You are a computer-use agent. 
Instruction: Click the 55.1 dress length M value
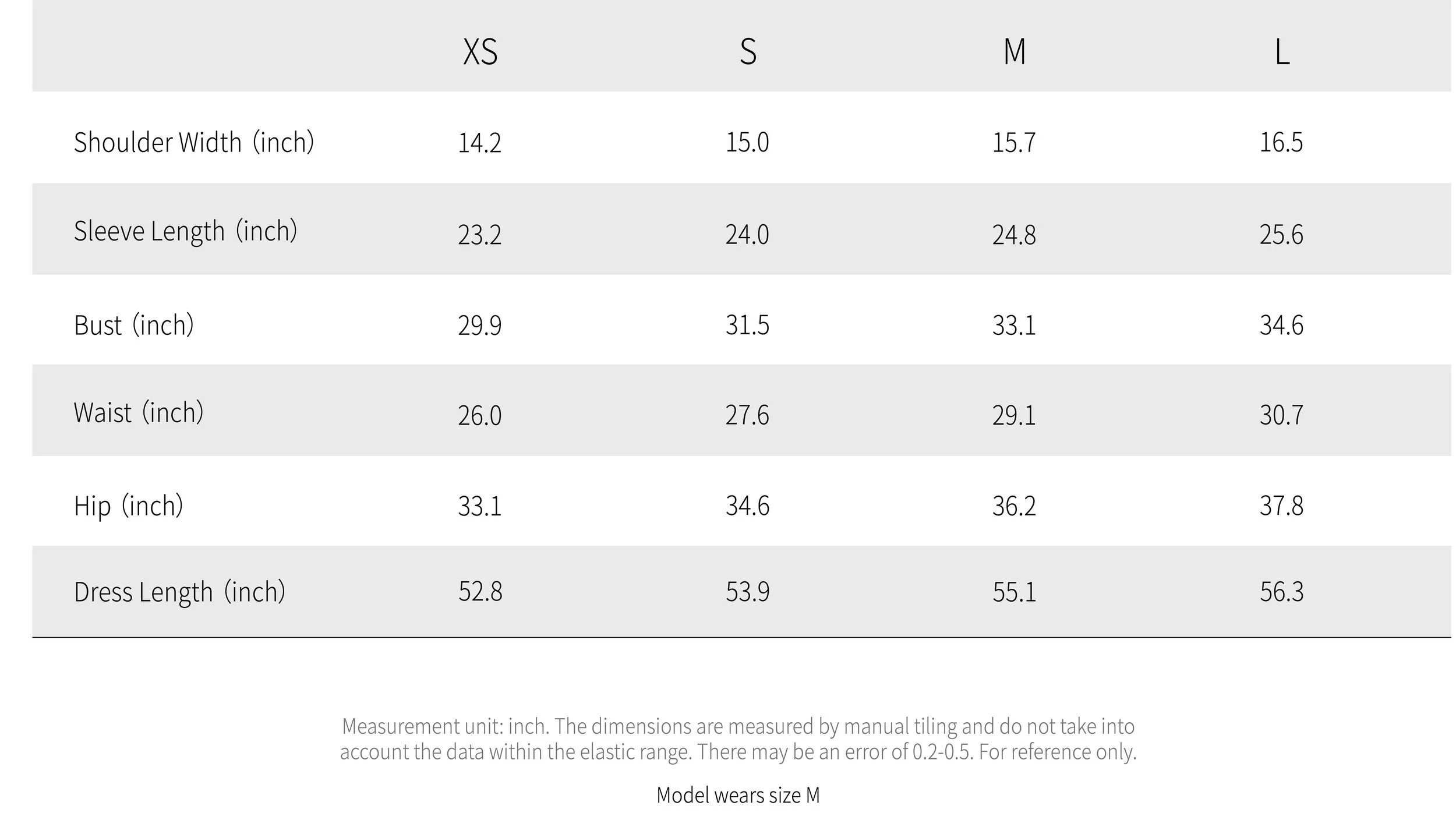[1014, 592]
